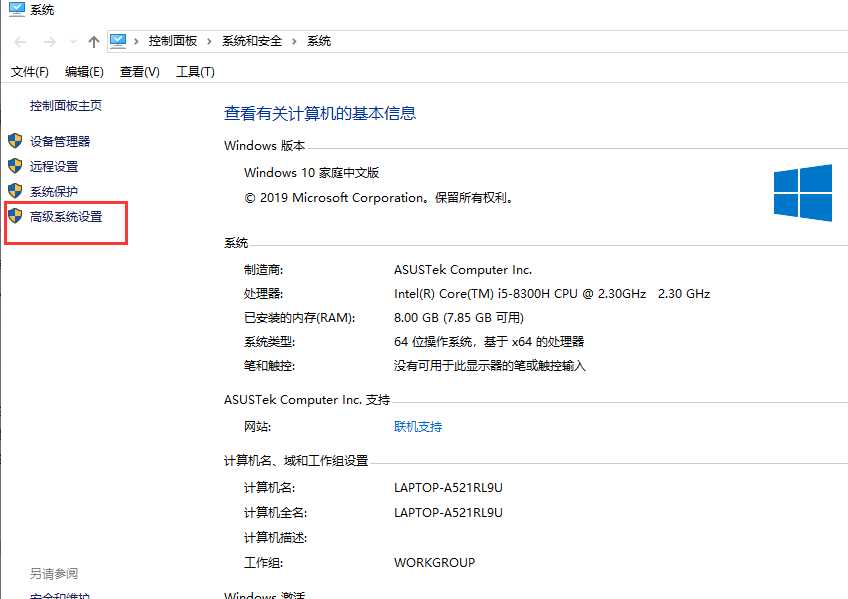
Task: Click the computer icon in address bar
Action: (118, 41)
